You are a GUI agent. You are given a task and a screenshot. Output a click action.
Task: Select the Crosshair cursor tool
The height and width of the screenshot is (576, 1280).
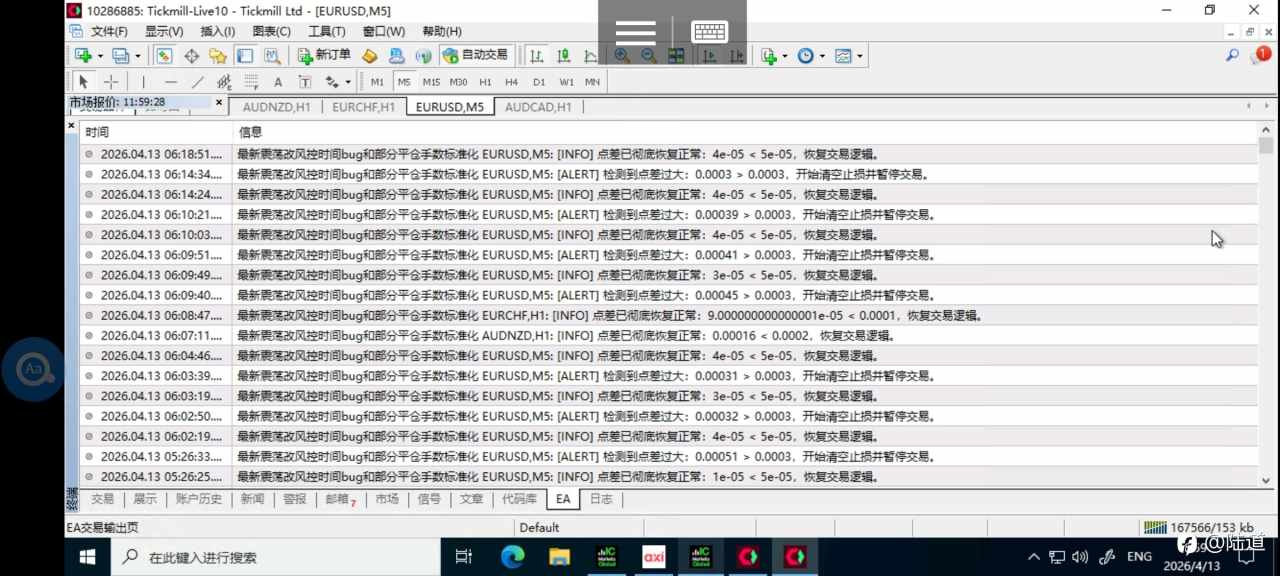coord(111,82)
